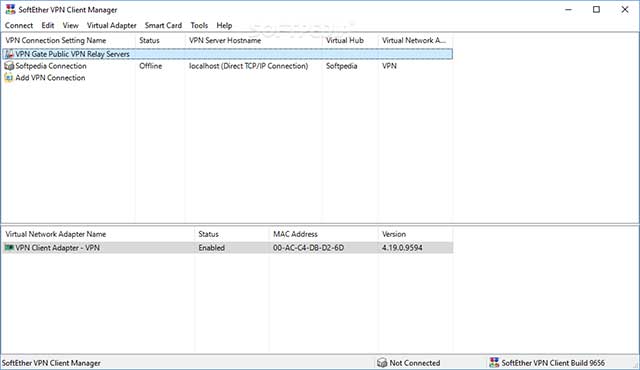Click the SoftEther VPN Client Build icon
Viewport: 640px width, 370px height.
tap(494, 363)
